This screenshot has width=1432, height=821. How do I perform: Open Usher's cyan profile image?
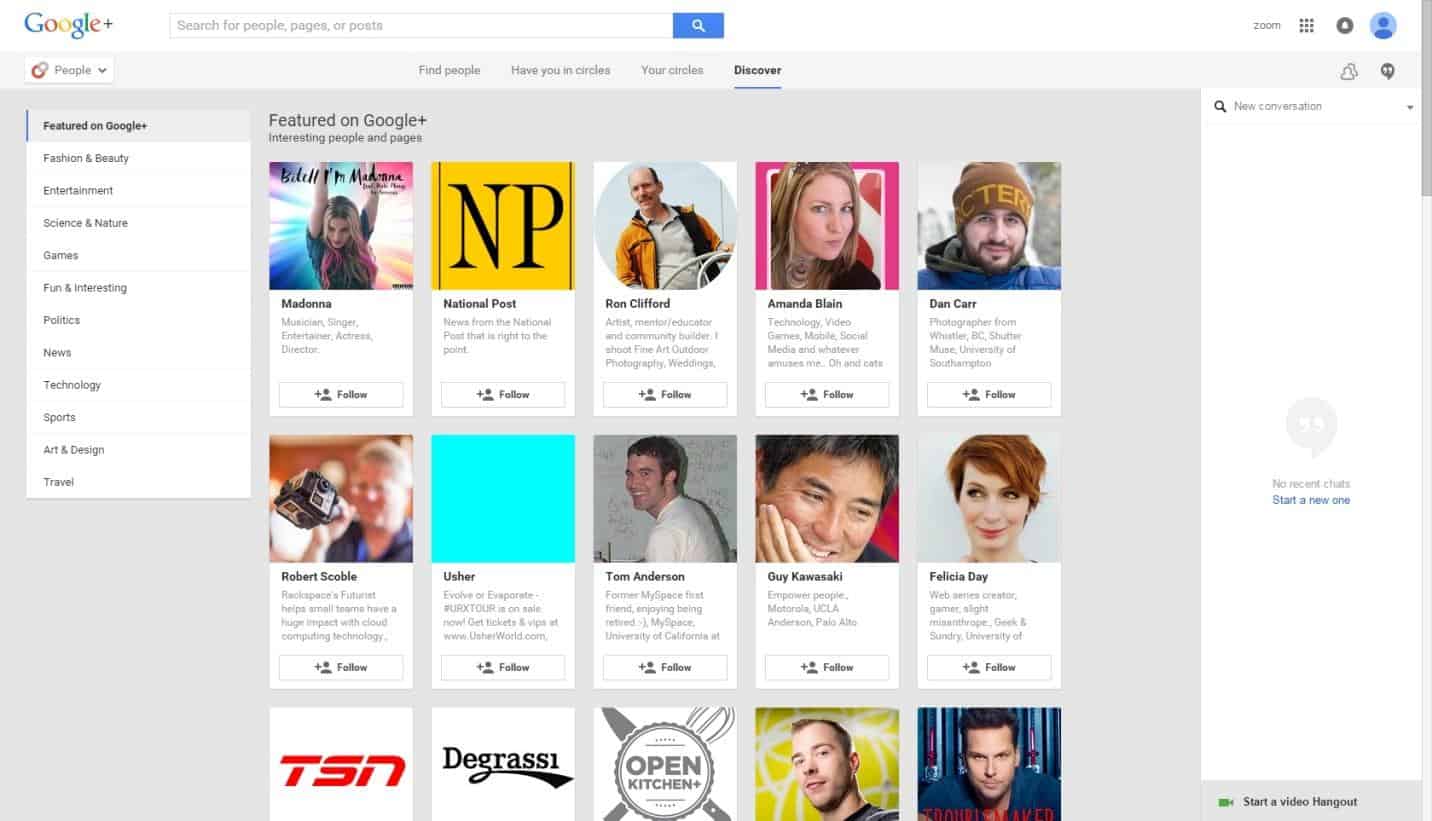click(x=503, y=499)
